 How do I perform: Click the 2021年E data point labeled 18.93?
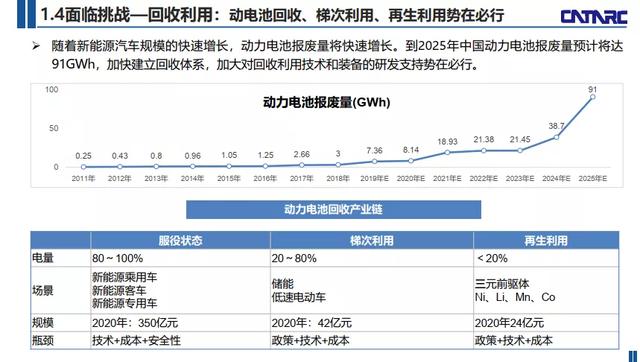pyautogui.click(x=447, y=152)
